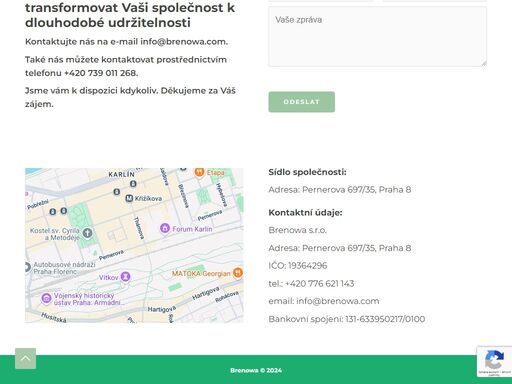The width and height of the screenshot is (512, 384).
Task: Click the 'Sídlo společnosti:' heading
Action: 307,172
